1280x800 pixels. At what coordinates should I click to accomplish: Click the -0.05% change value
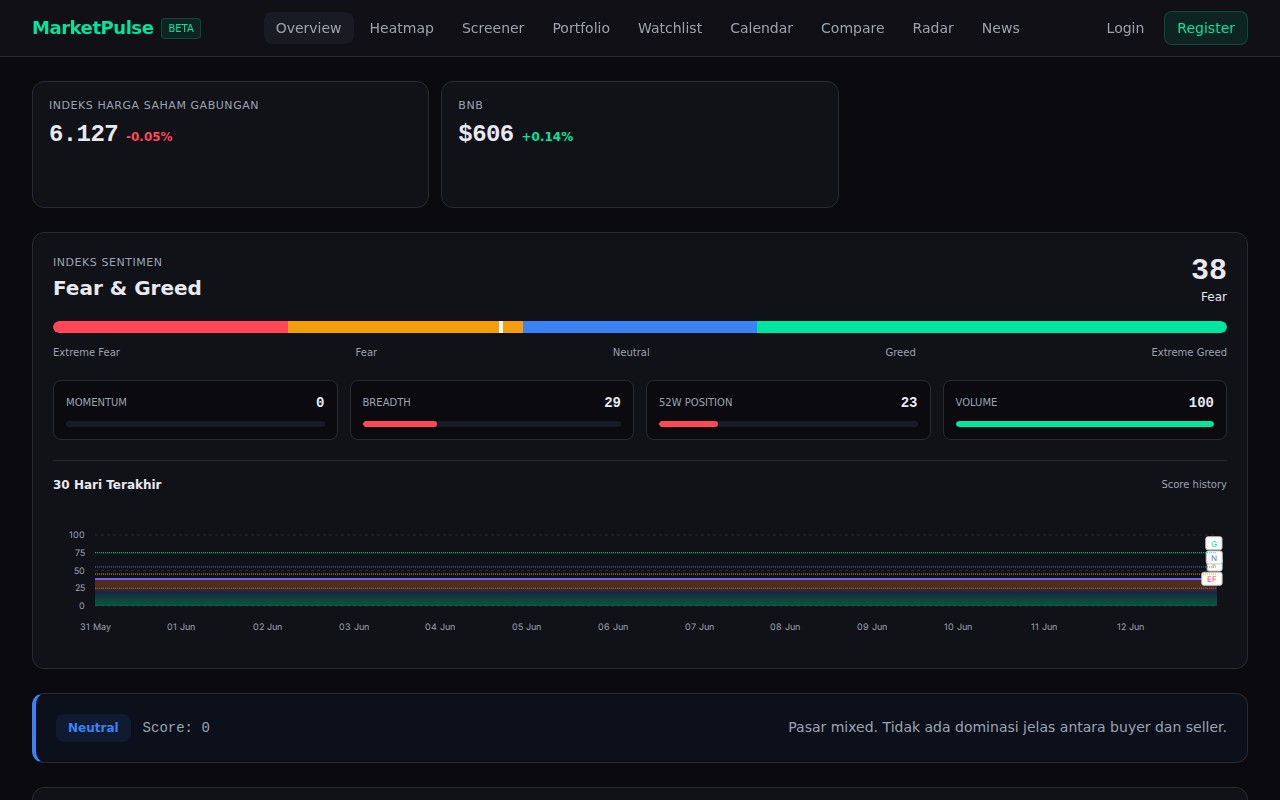pos(149,137)
